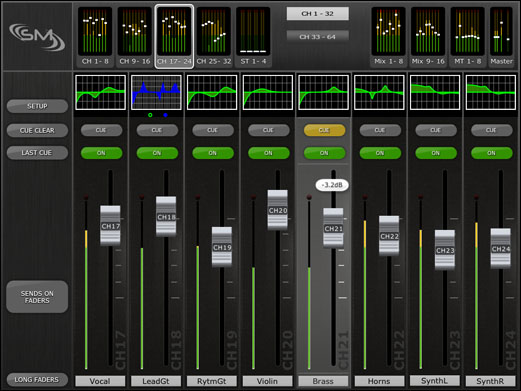Select the RytmGt channel name label
The width and height of the screenshot is (521, 391).
click(x=212, y=381)
